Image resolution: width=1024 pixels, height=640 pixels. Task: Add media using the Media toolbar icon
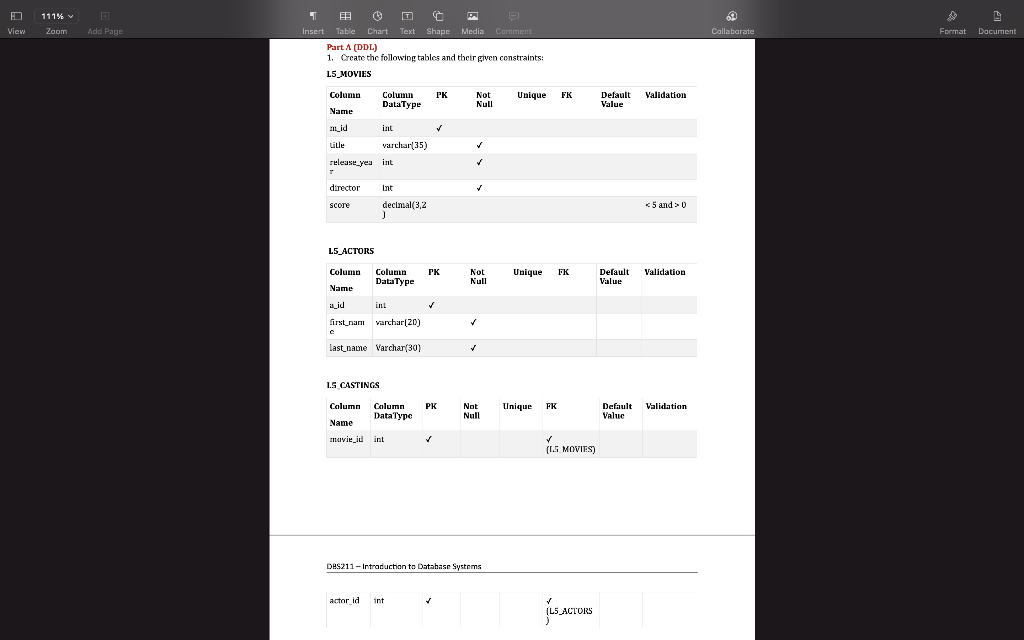coord(472,18)
